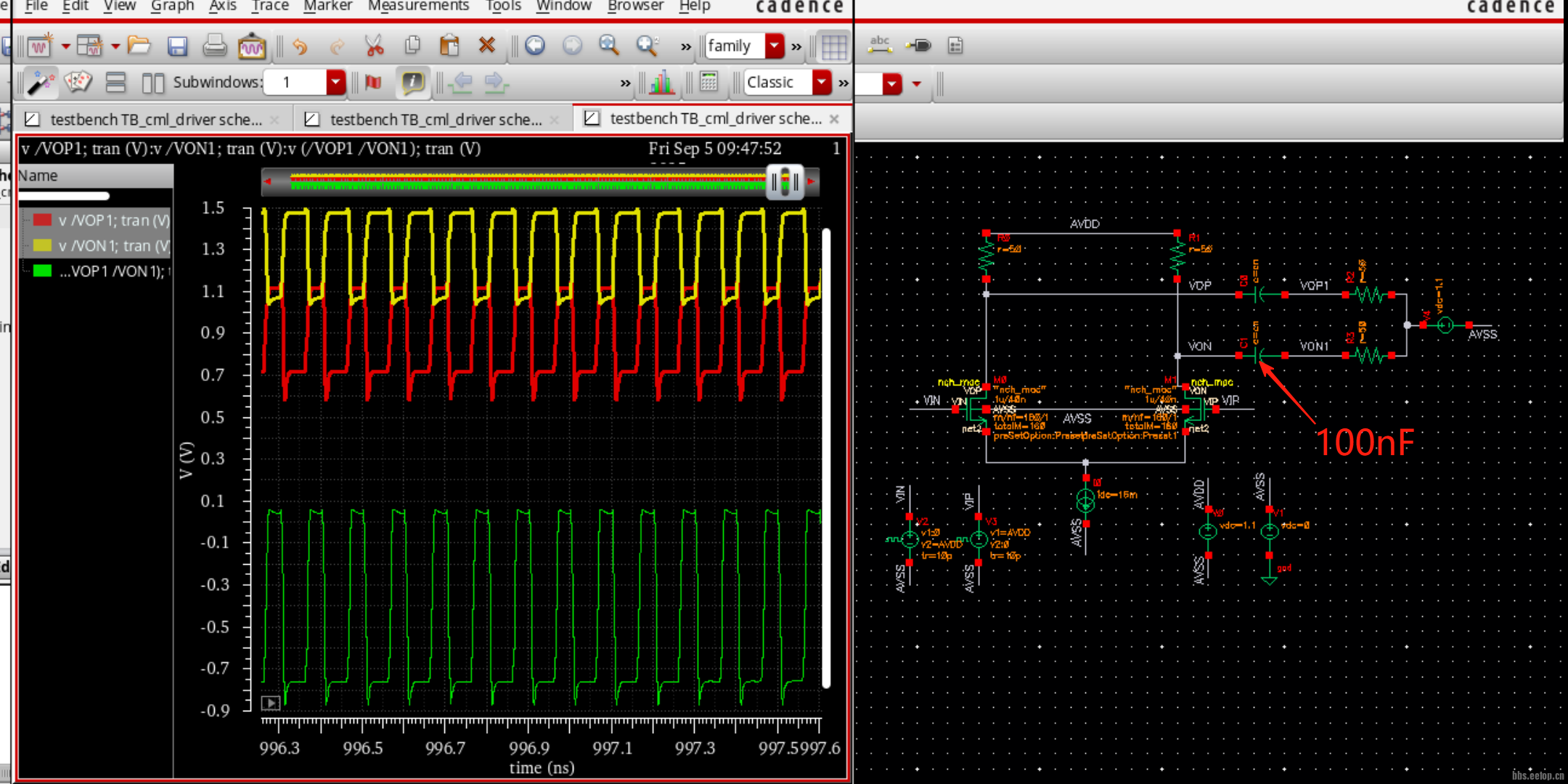Switch to the first testbench TB_cml_driver tab
This screenshot has width=1568, height=784.
point(155,120)
